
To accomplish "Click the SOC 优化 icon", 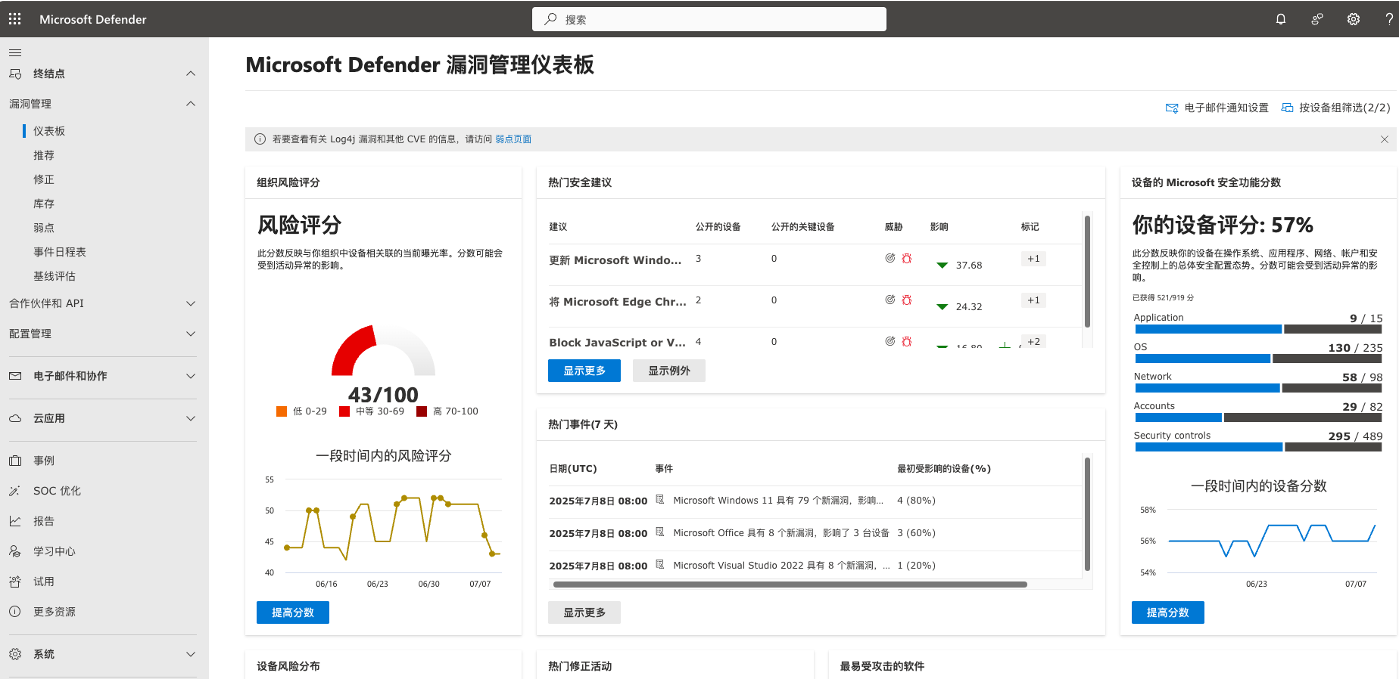I will click(x=15, y=491).
